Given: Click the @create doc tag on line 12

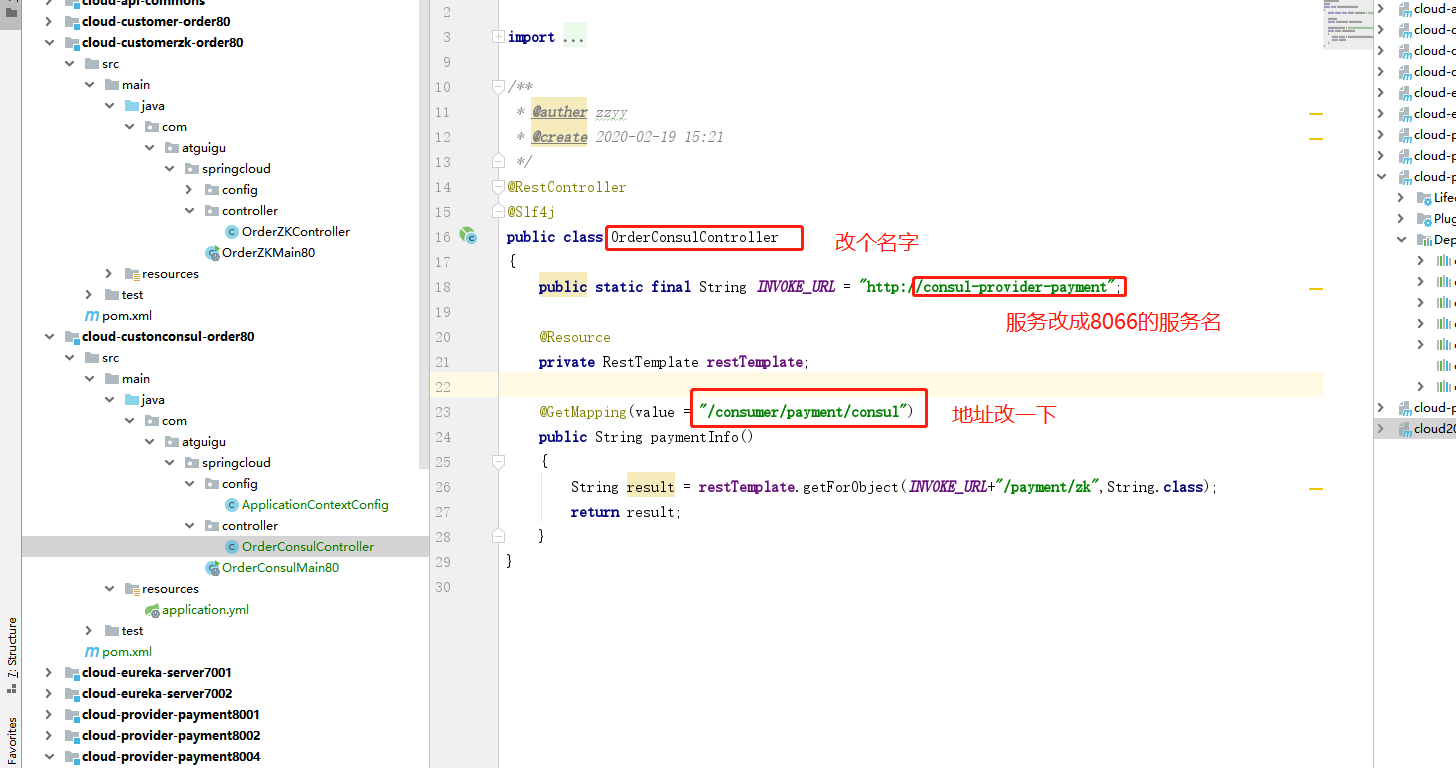Looking at the screenshot, I should click(x=559, y=137).
